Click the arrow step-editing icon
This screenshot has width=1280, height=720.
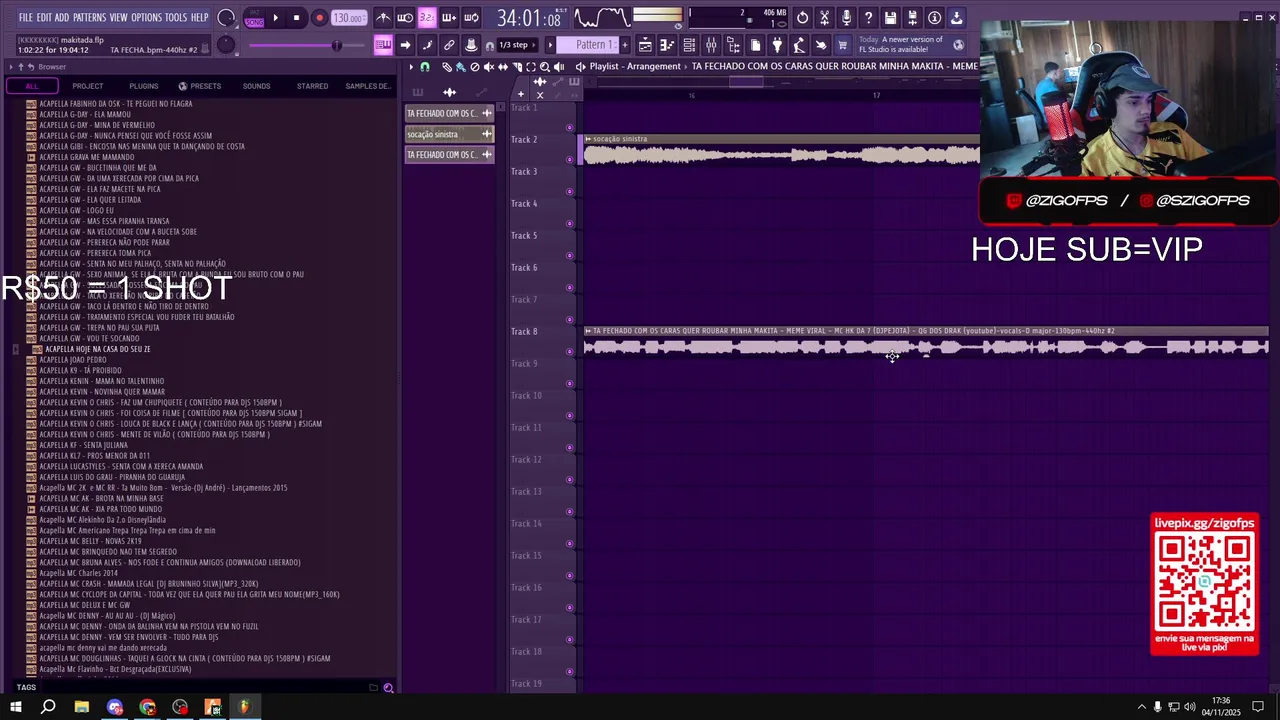405,45
